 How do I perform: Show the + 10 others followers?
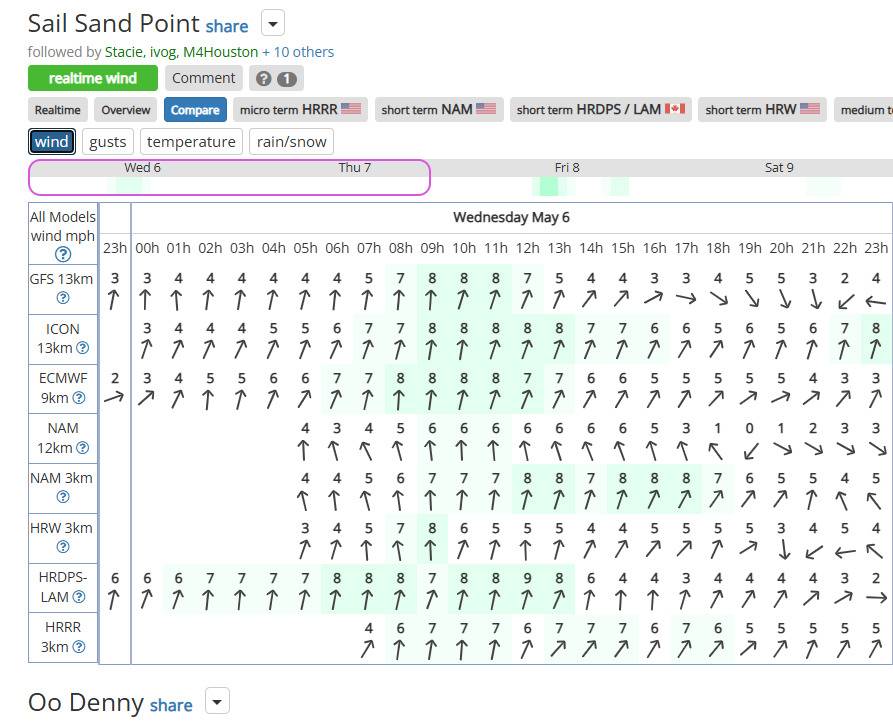(x=298, y=52)
